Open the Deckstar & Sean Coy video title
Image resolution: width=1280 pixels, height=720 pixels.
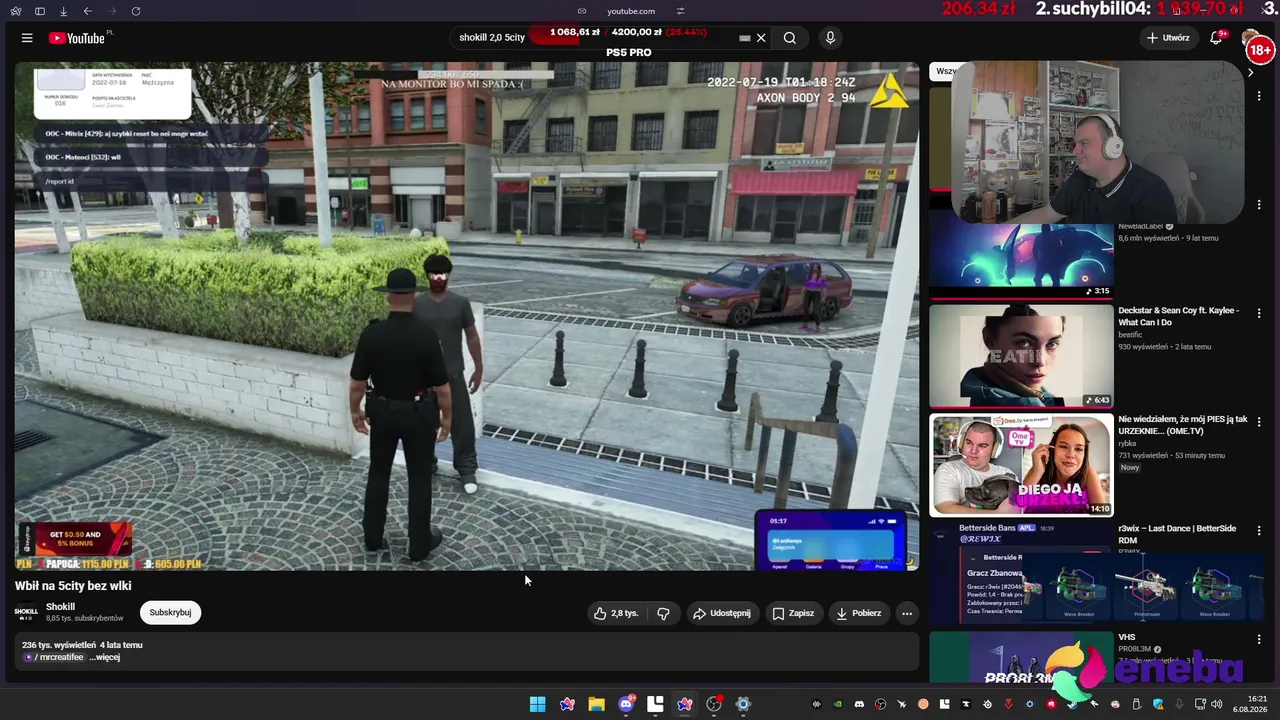click(1178, 317)
